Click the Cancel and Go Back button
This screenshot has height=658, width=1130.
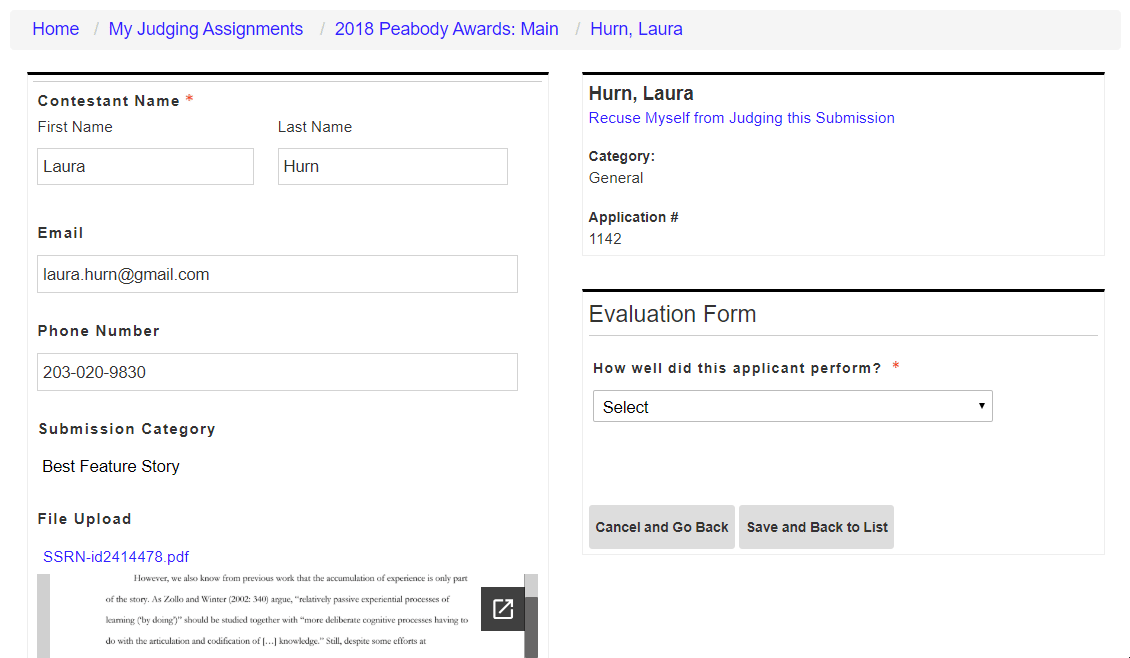click(662, 527)
